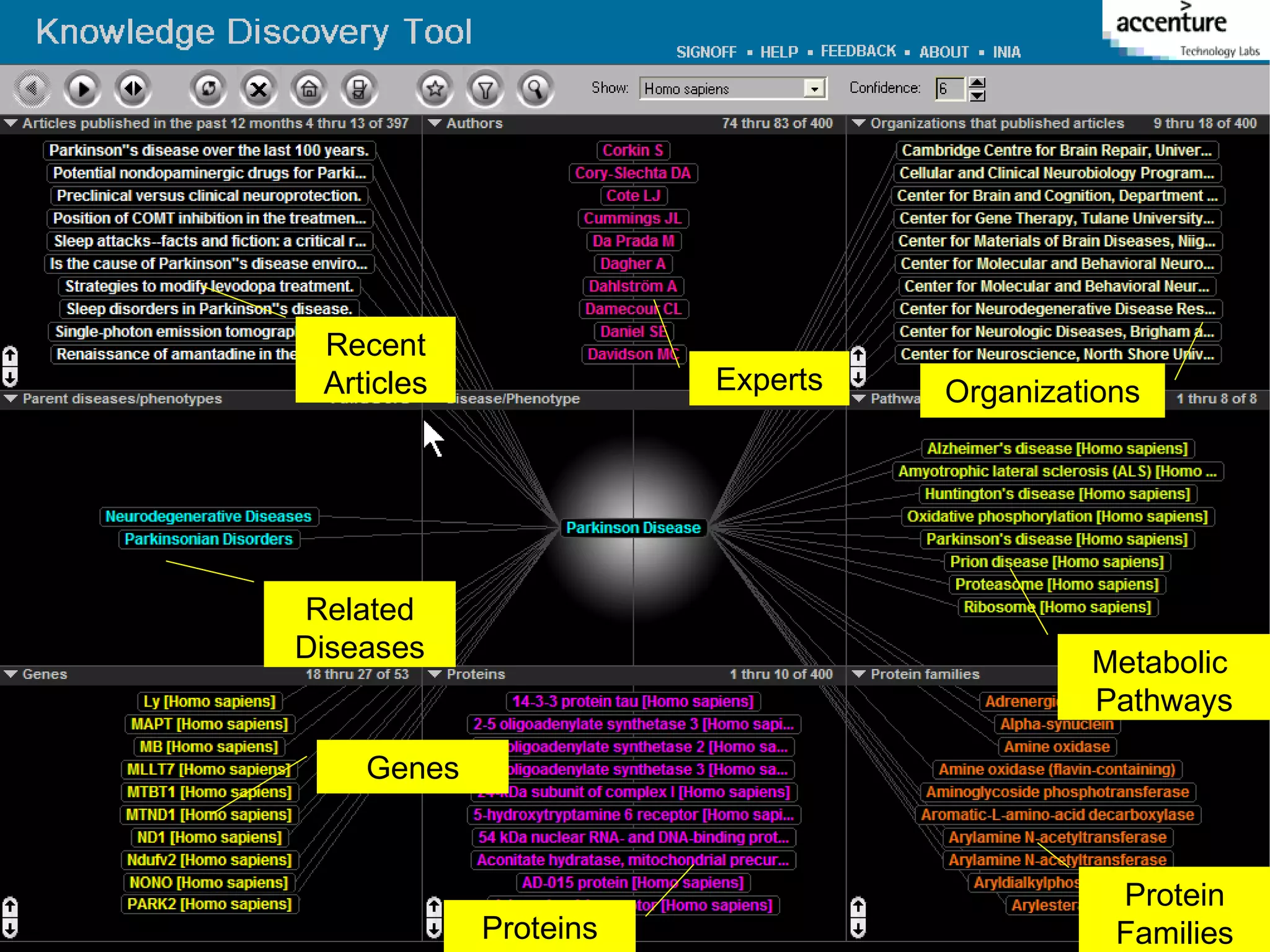Select gene MAPT [Homo sapiens]
The image size is (1270, 952).
[210, 724]
